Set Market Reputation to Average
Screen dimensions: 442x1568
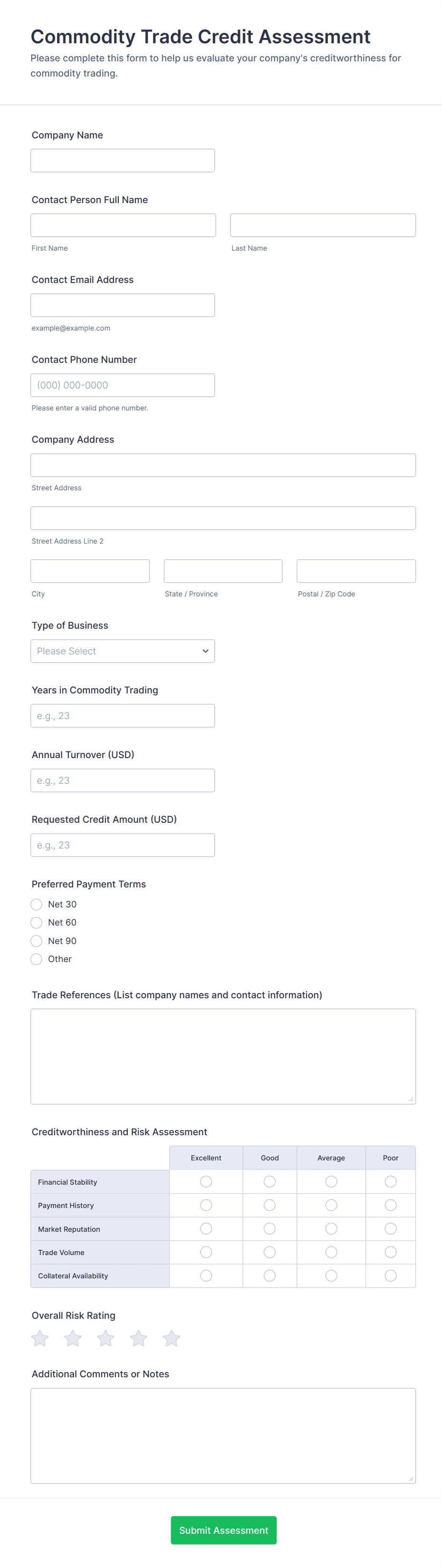tap(331, 1228)
